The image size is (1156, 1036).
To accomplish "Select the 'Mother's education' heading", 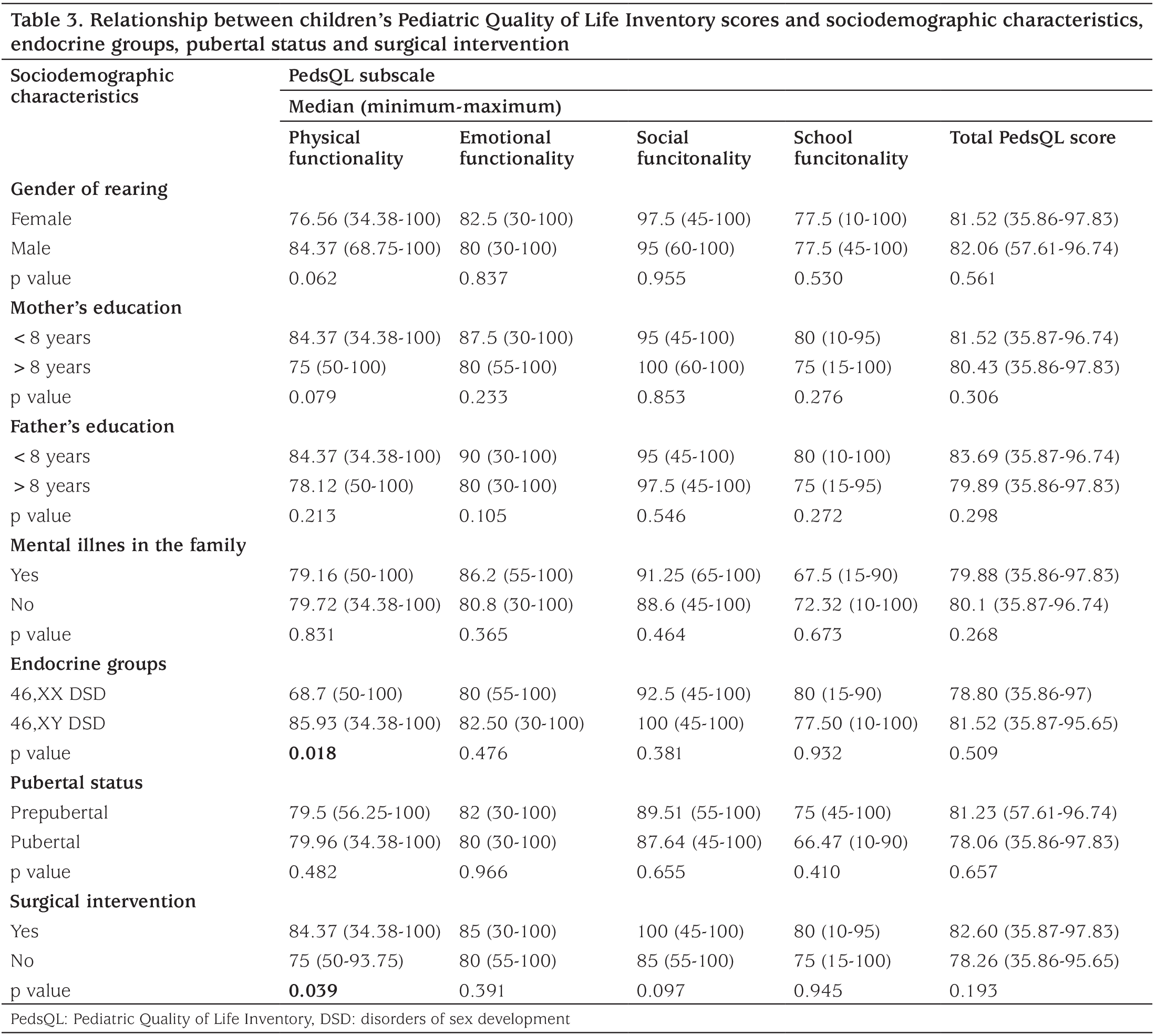I will tap(96, 307).
